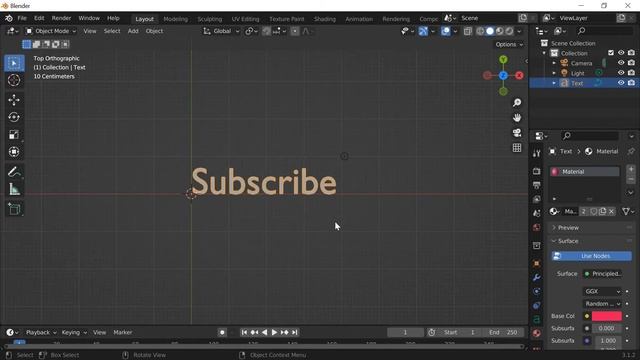Open the File menu
Viewport: 640px width, 360px height.
pos(22,18)
